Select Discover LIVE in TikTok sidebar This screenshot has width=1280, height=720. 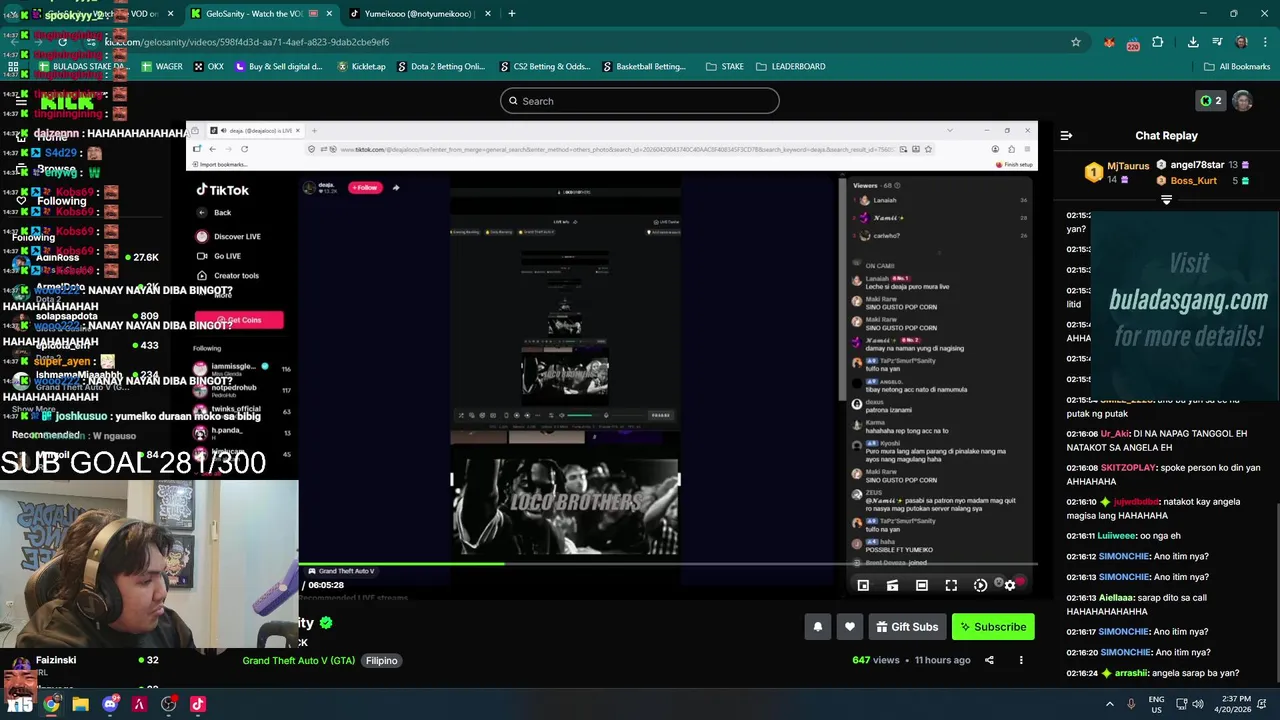[229, 237]
